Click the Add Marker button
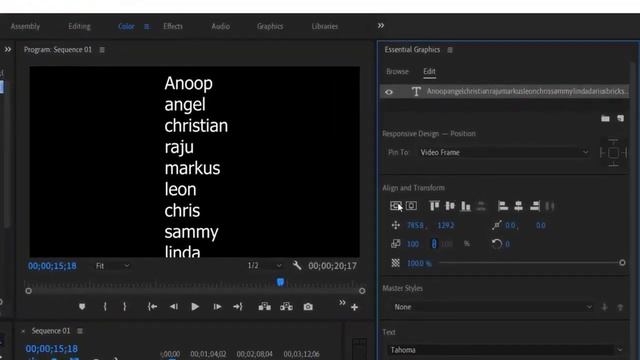The image size is (640, 360). coord(82,307)
